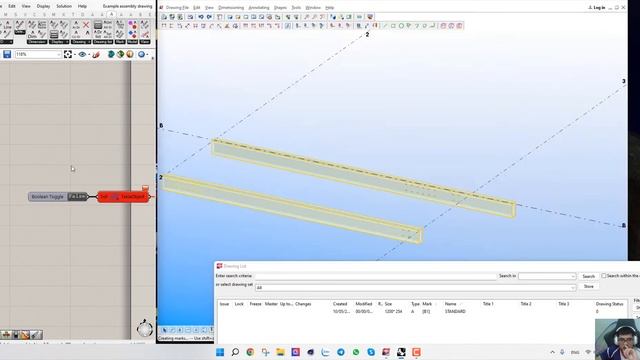Select the lower yellow beam in model
Screen dimensions: 640x360
coord(292,208)
